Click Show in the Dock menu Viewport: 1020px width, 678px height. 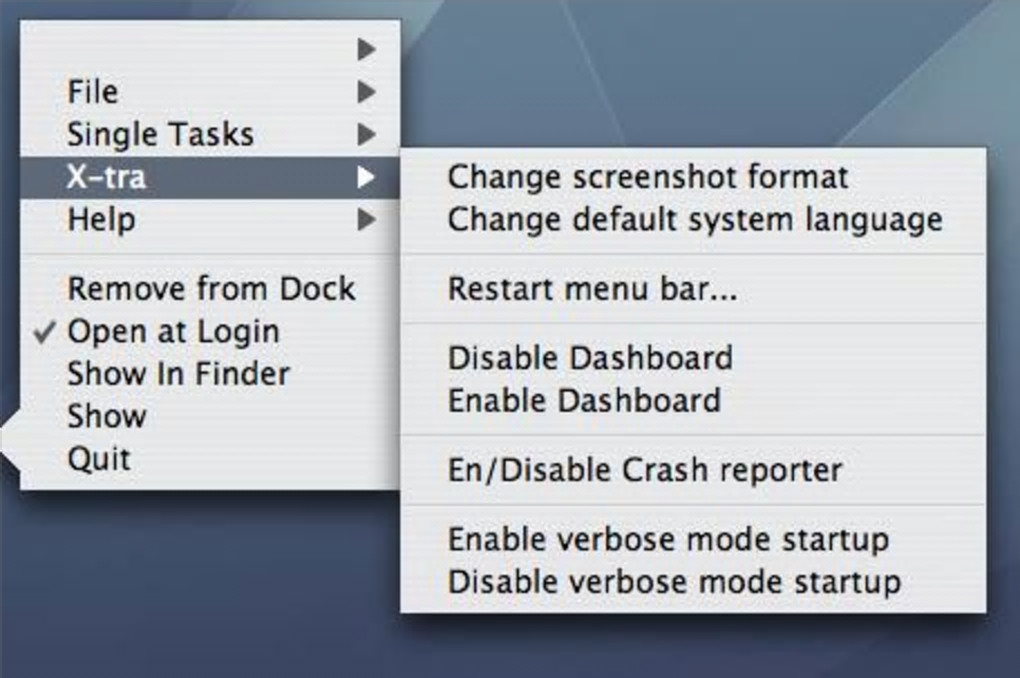pyautogui.click(x=107, y=416)
